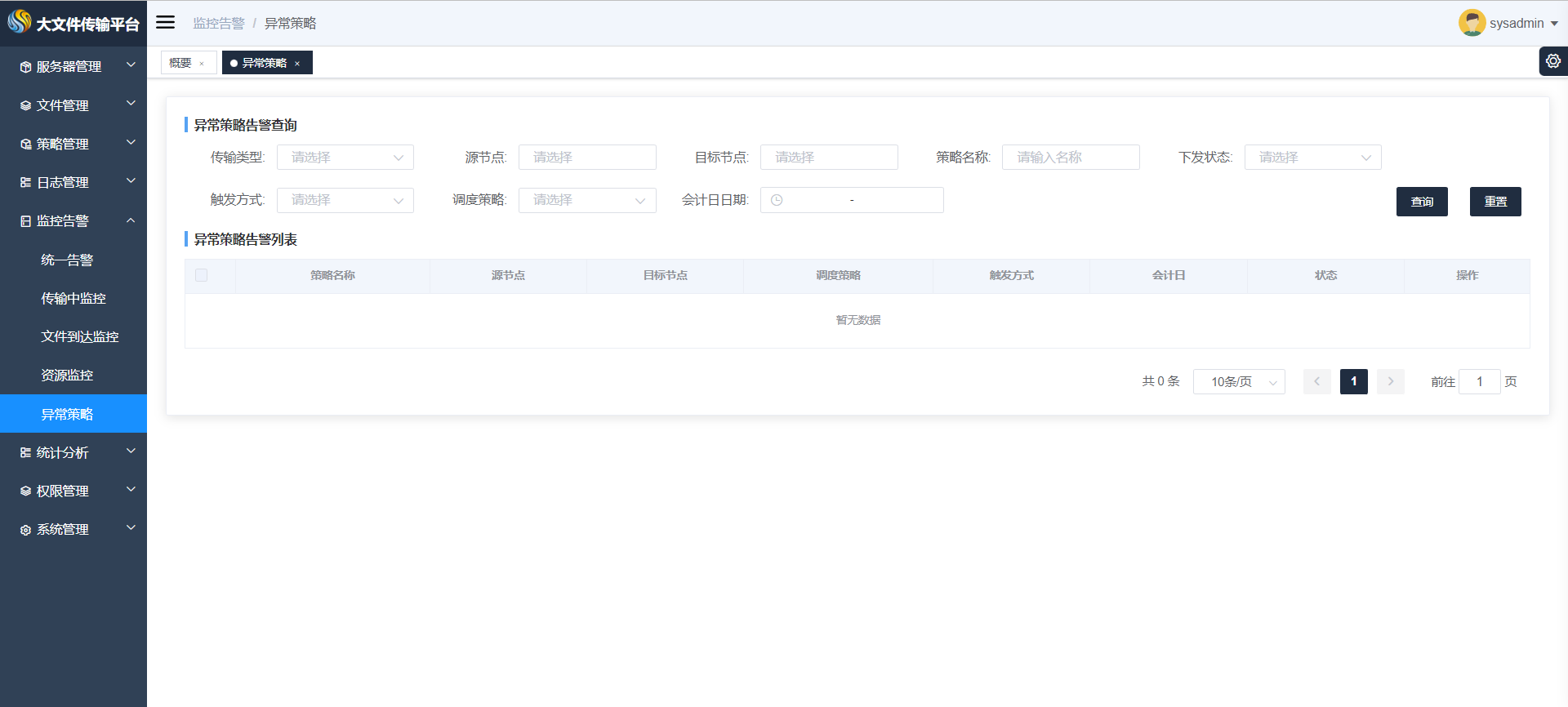Click the sysadmin user avatar

point(1472,23)
